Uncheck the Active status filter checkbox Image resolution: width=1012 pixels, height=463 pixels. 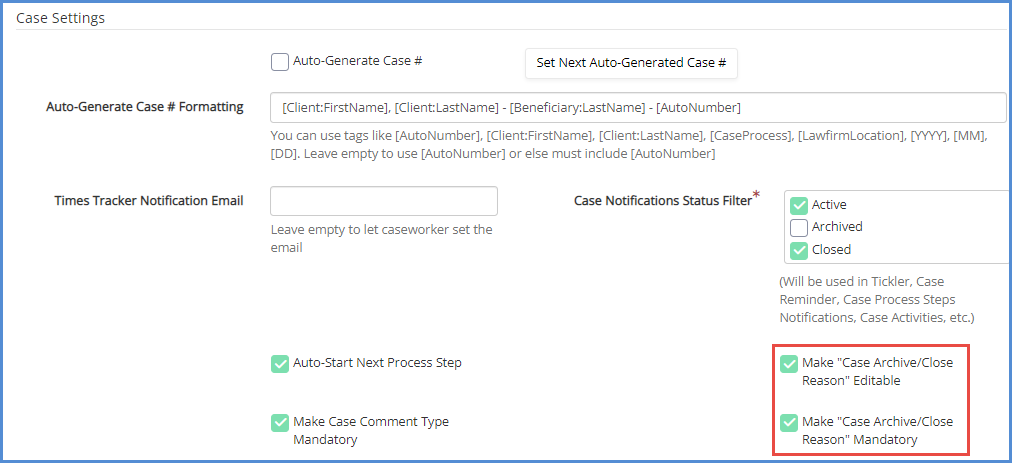pyautogui.click(x=799, y=205)
